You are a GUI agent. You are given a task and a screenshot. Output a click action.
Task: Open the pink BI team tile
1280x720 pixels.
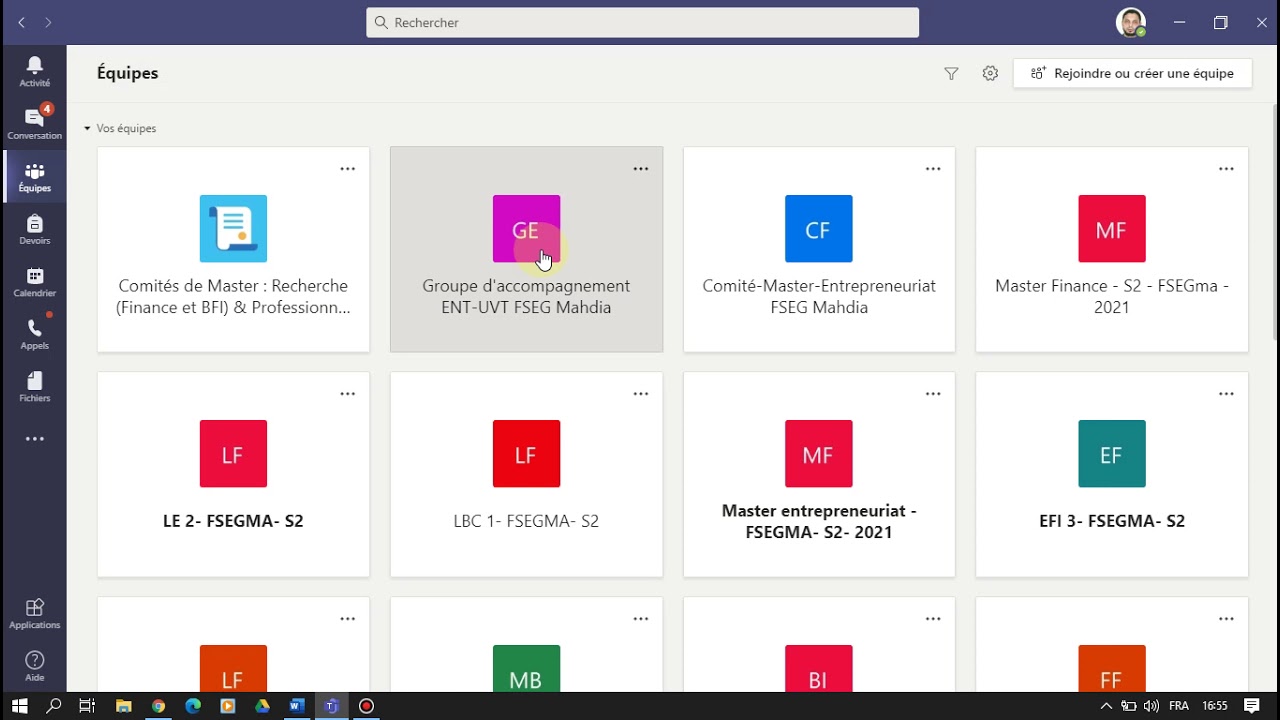click(819, 668)
